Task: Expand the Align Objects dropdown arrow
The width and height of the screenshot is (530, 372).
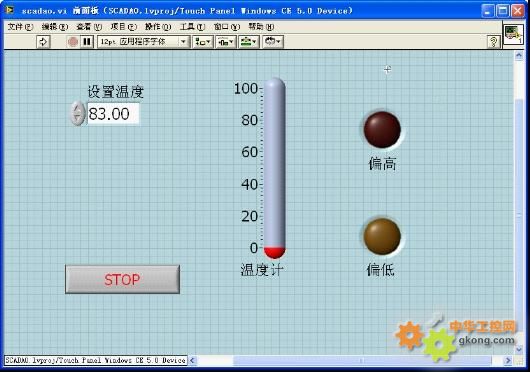Action: point(208,42)
